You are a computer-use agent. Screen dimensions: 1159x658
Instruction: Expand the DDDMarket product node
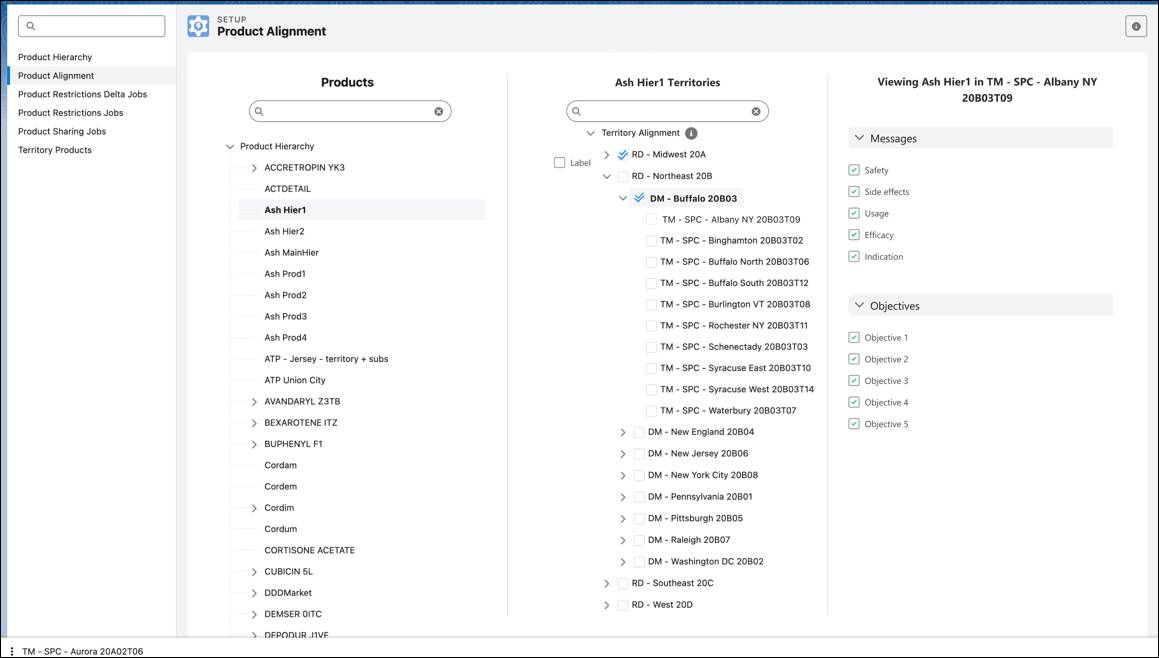pyautogui.click(x=254, y=593)
